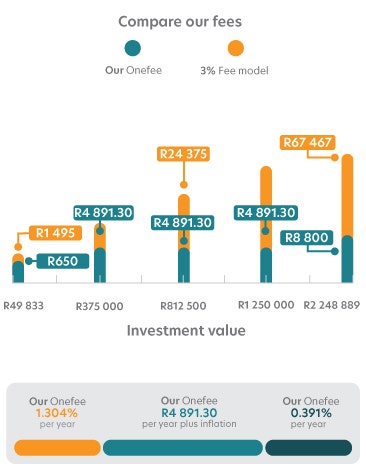The height and width of the screenshot is (475, 366).
Task: Click the orange 3% Fee model legend circle
Action: (236, 48)
